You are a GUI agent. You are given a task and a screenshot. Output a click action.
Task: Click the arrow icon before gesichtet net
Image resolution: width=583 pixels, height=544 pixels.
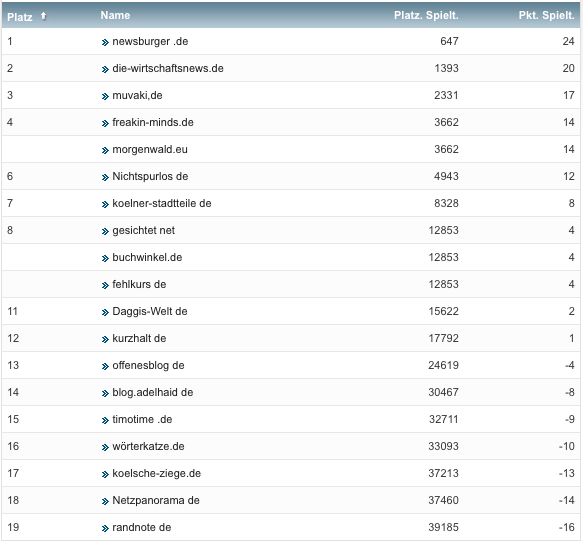[105, 232]
